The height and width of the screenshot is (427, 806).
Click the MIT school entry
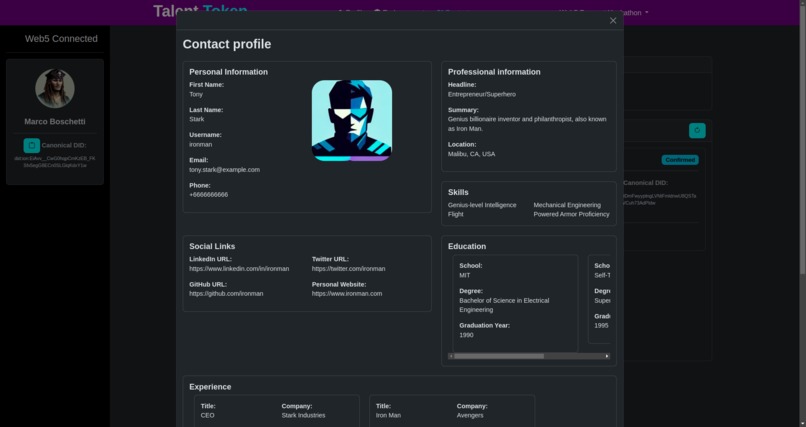coord(465,275)
